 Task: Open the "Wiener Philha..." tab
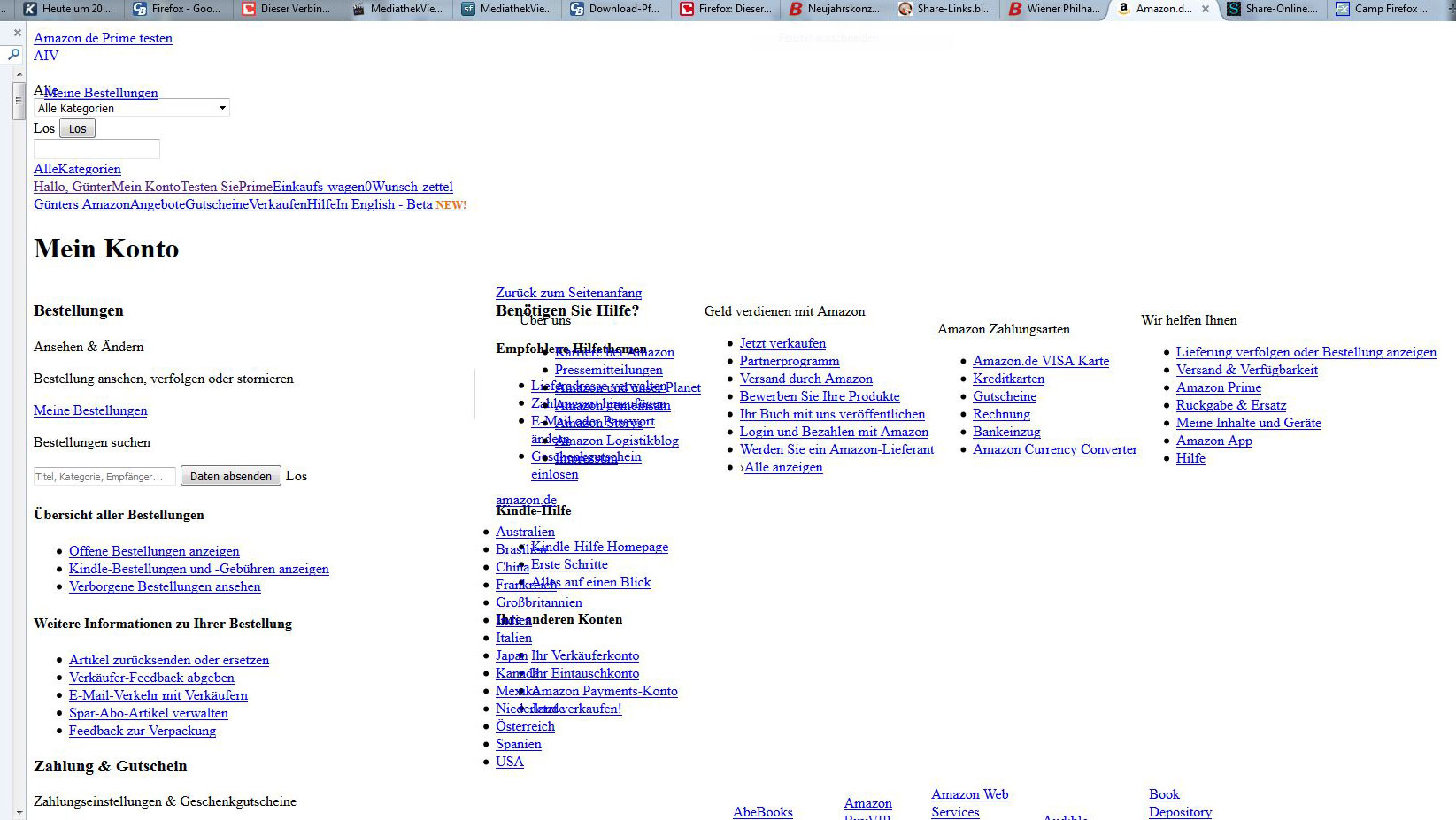1054,9
